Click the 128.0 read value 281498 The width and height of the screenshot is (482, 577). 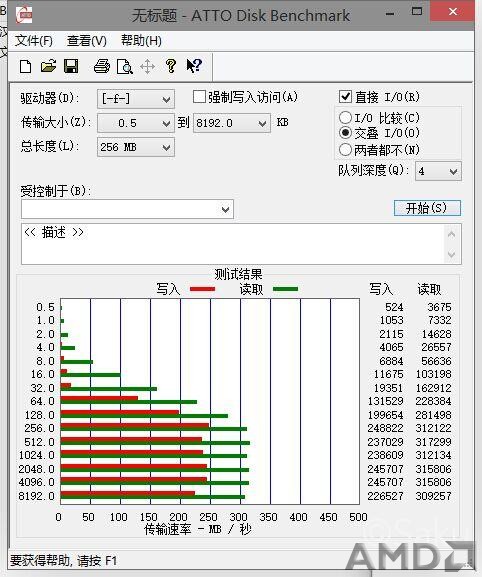point(433,415)
